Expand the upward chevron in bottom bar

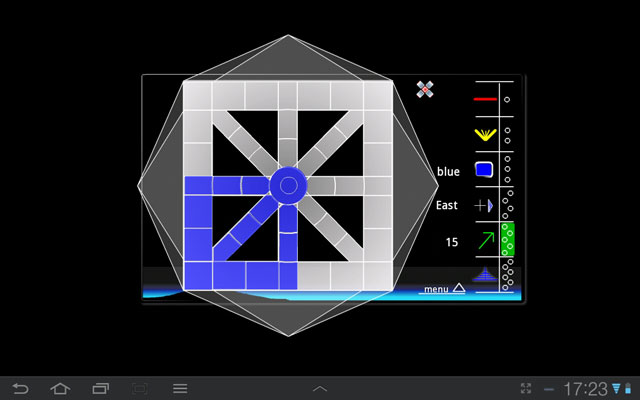coord(320,389)
